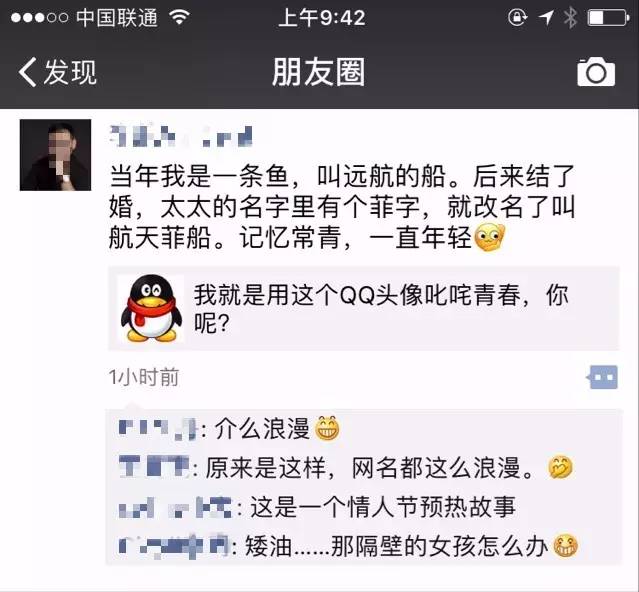Tap the camera icon to post
Image resolution: width=639 pixels, height=592 pixels.
click(x=596, y=72)
